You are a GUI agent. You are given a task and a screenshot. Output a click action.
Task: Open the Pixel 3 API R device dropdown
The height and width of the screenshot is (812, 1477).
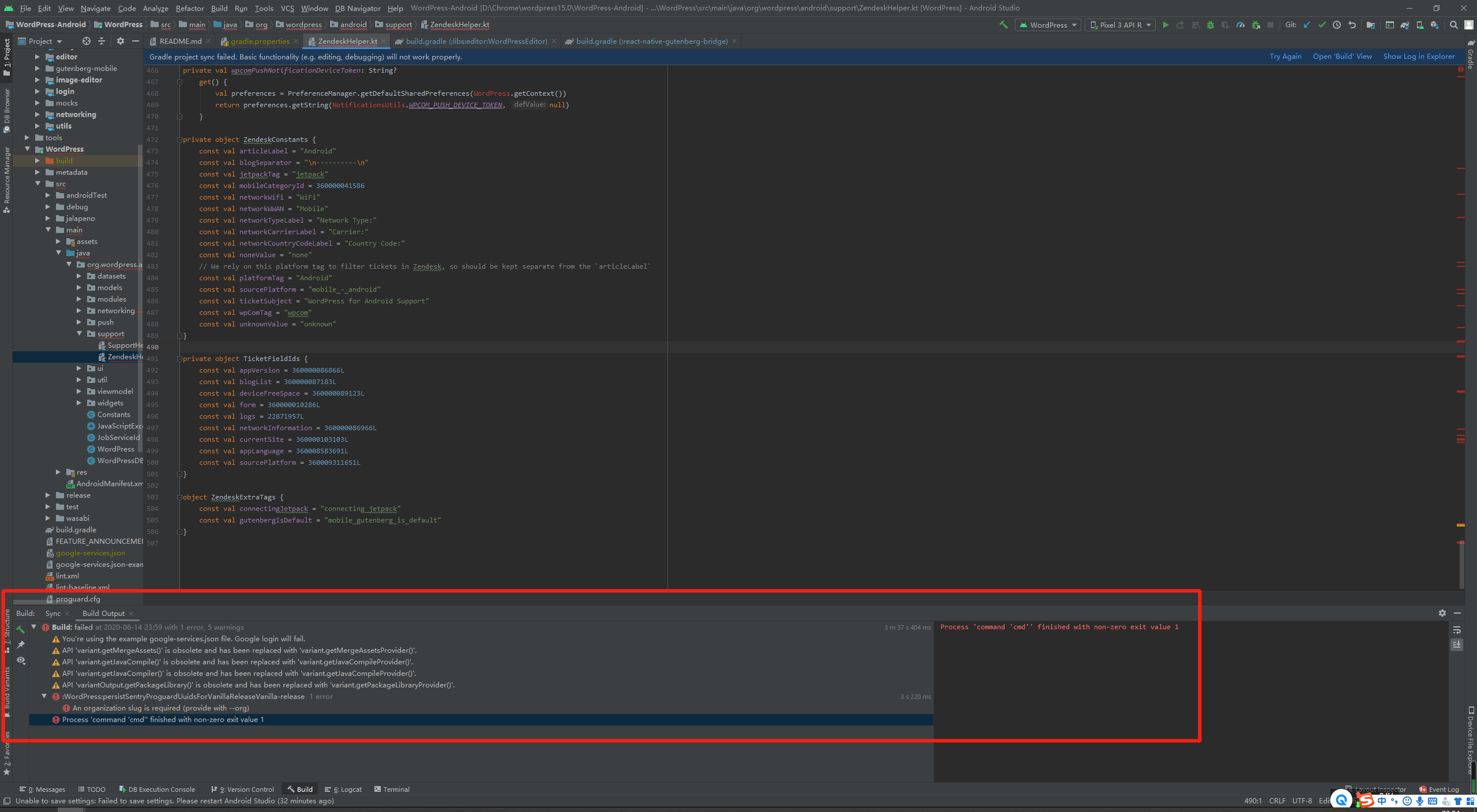click(x=1120, y=25)
